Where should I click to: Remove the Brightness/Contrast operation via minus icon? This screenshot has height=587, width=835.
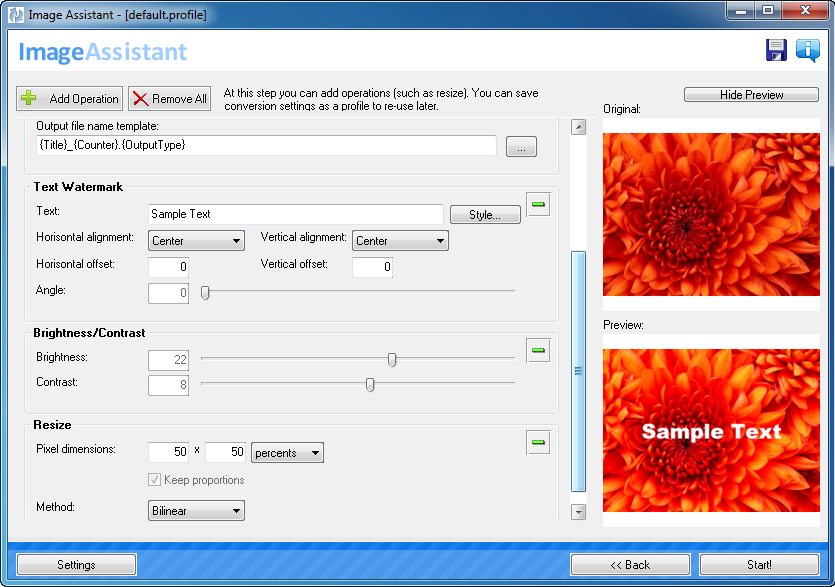click(x=538, y=351)
